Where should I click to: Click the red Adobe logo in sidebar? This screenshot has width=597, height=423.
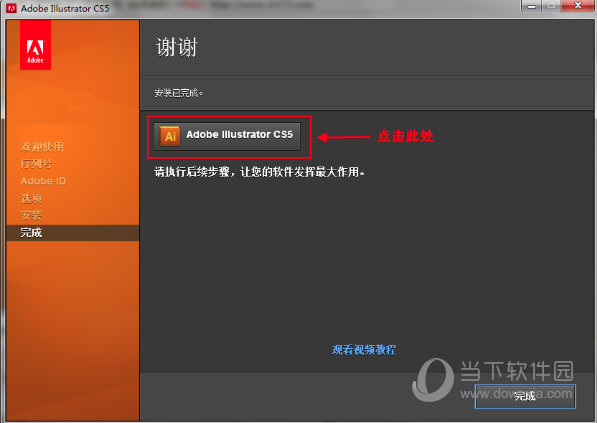35,45
